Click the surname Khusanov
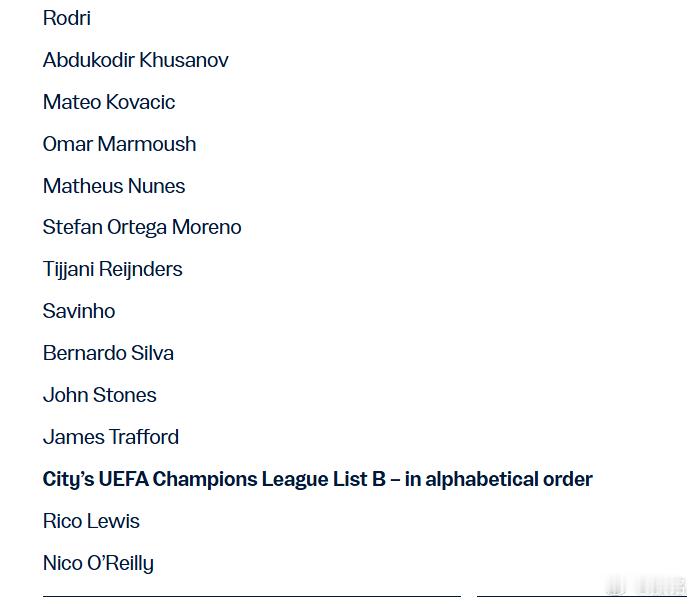 point(184,60)
